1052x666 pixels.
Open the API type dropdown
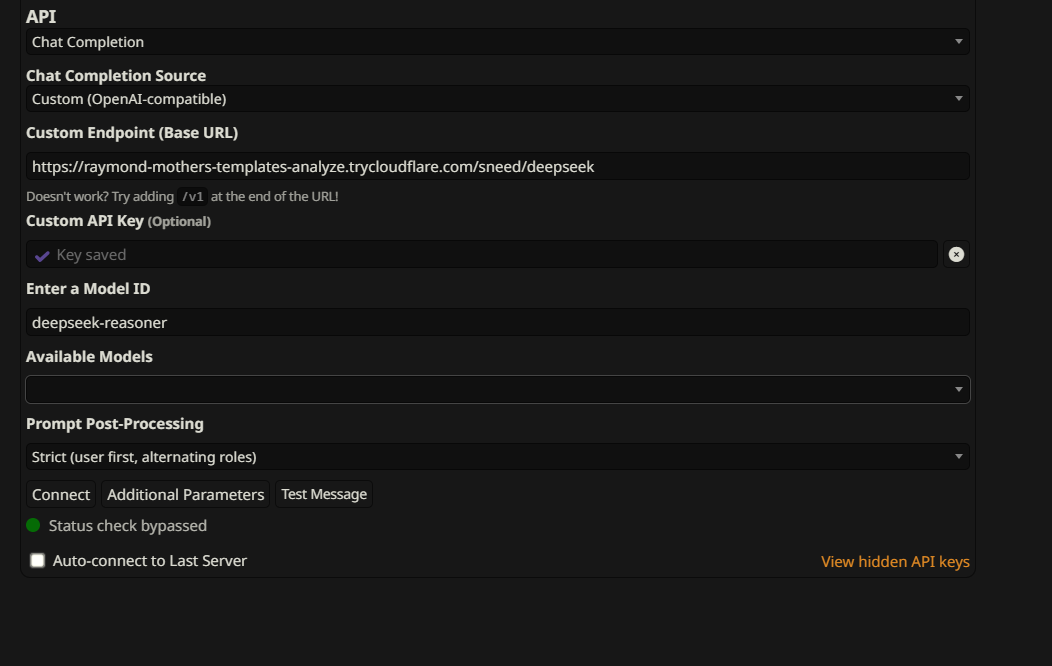coord(498,42)
